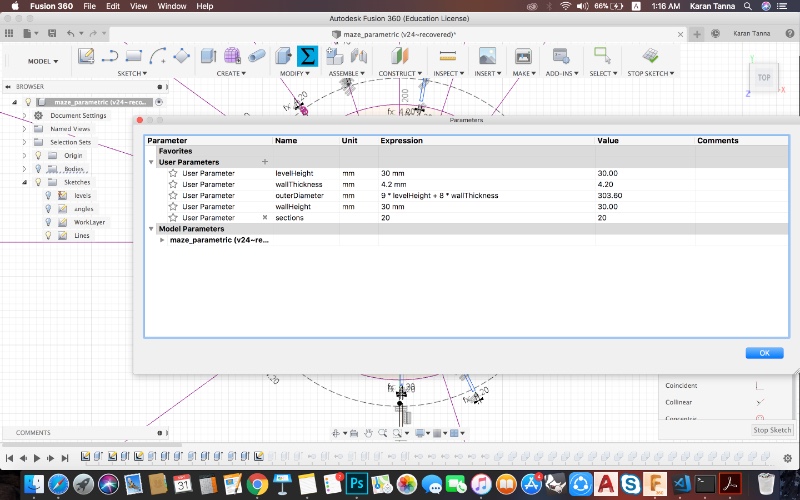Click the Stop Sketch toolbar icon
Image resolution: width=800 pixels, height=500 pixels.
click(650, 56)
